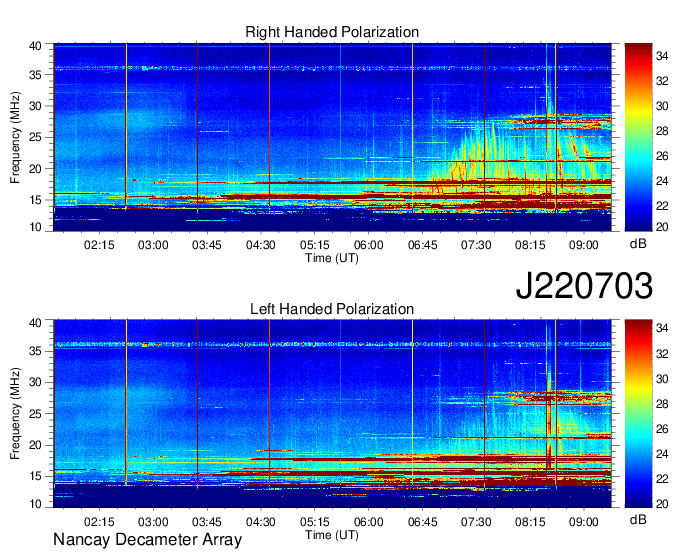Click the bursts near 07:30 in right-handed spectrogram
This screenshot has height=552, width=680.
click(481, 152)
